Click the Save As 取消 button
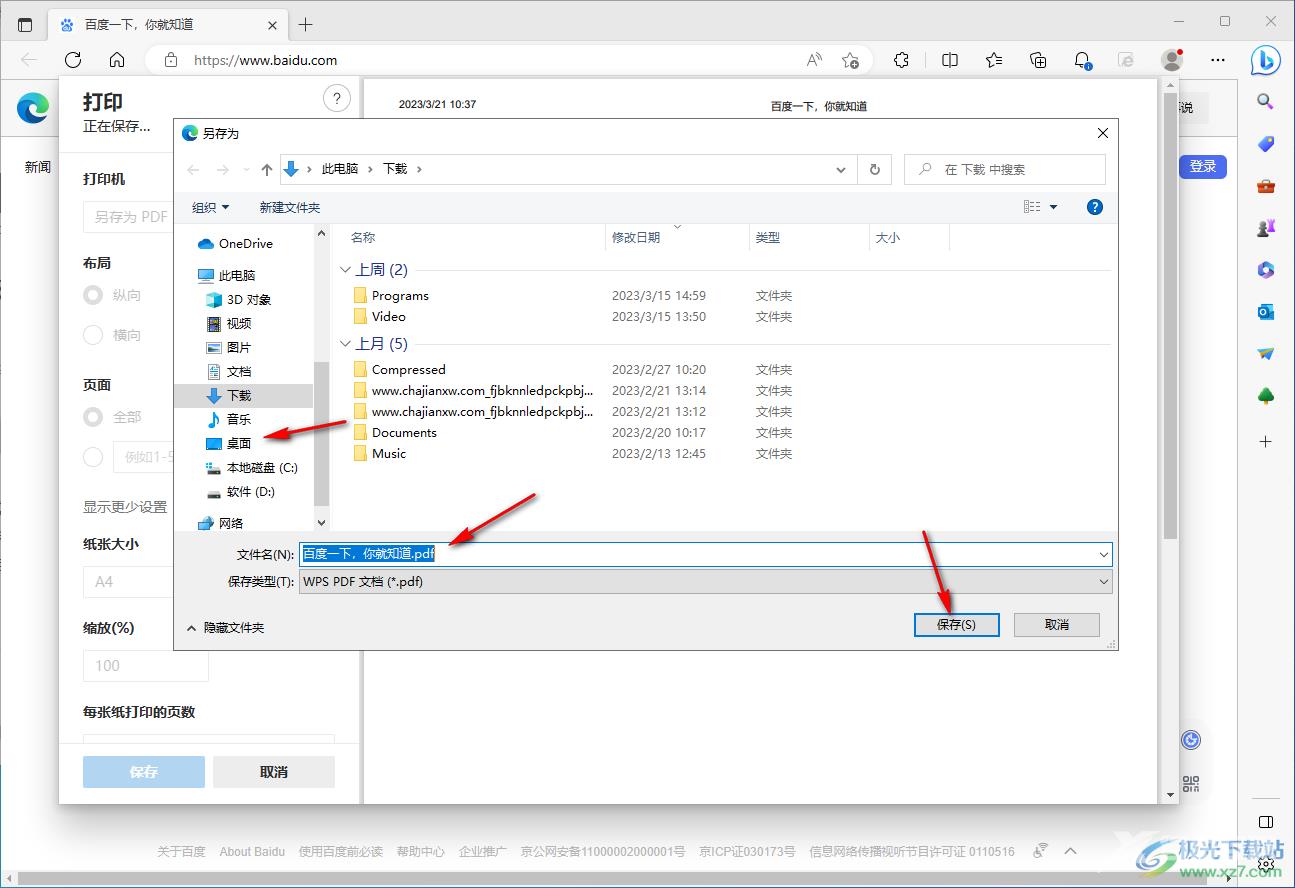The width and height of the screenshot is (1295, 888). pos(1057,624)
